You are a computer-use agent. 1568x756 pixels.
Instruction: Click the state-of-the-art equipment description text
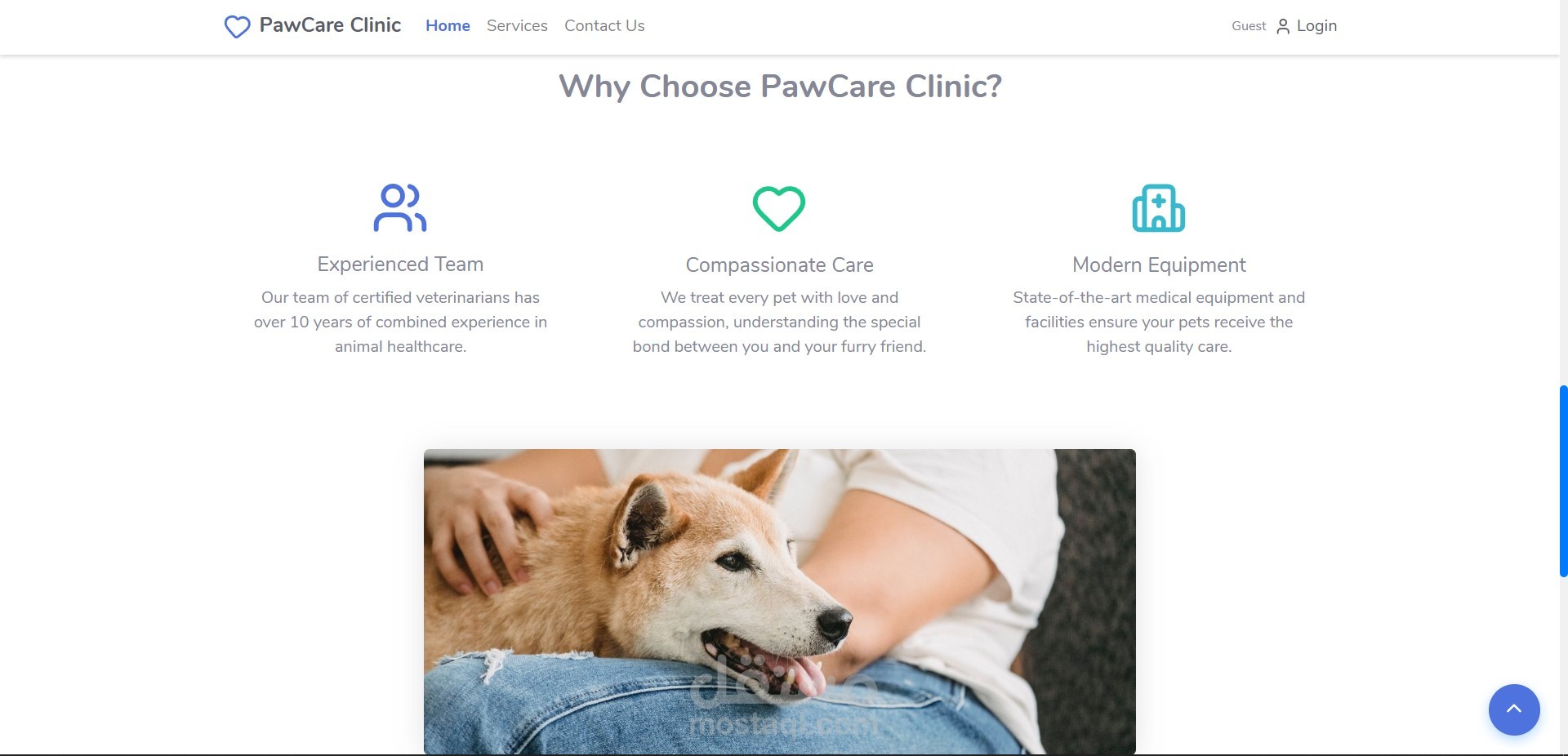pyautogui.click(x=1159, y=322)
